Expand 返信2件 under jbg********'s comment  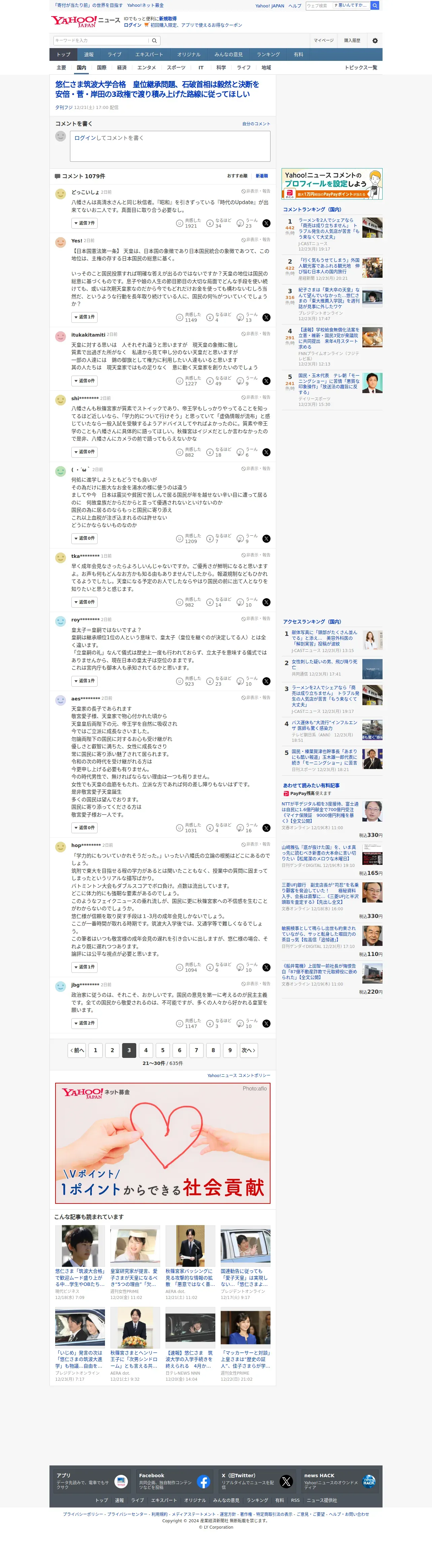84,1023
